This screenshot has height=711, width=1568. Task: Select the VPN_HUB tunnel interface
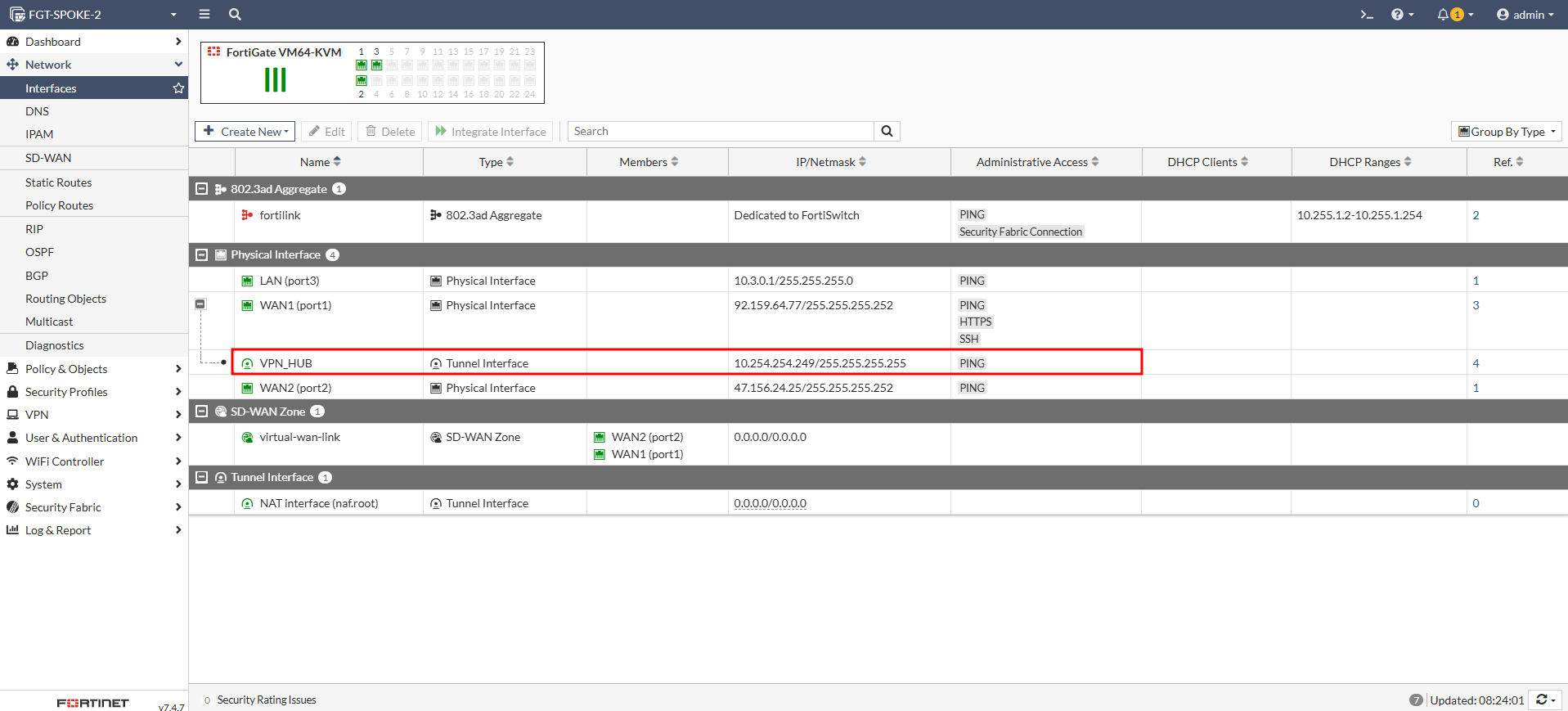point(878,362)
